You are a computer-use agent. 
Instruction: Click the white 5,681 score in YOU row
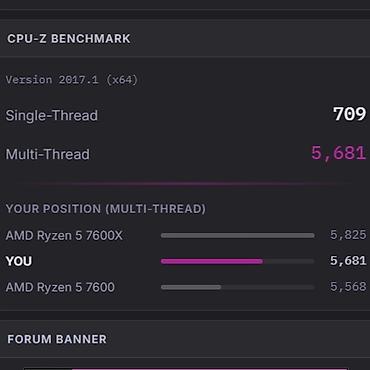pos(348,261)
